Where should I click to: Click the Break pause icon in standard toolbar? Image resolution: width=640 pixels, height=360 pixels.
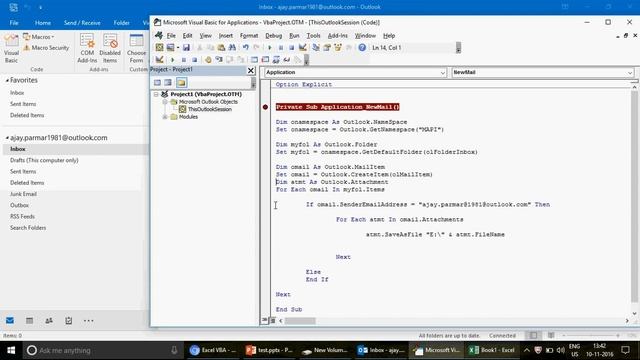(x=281, y=48)
